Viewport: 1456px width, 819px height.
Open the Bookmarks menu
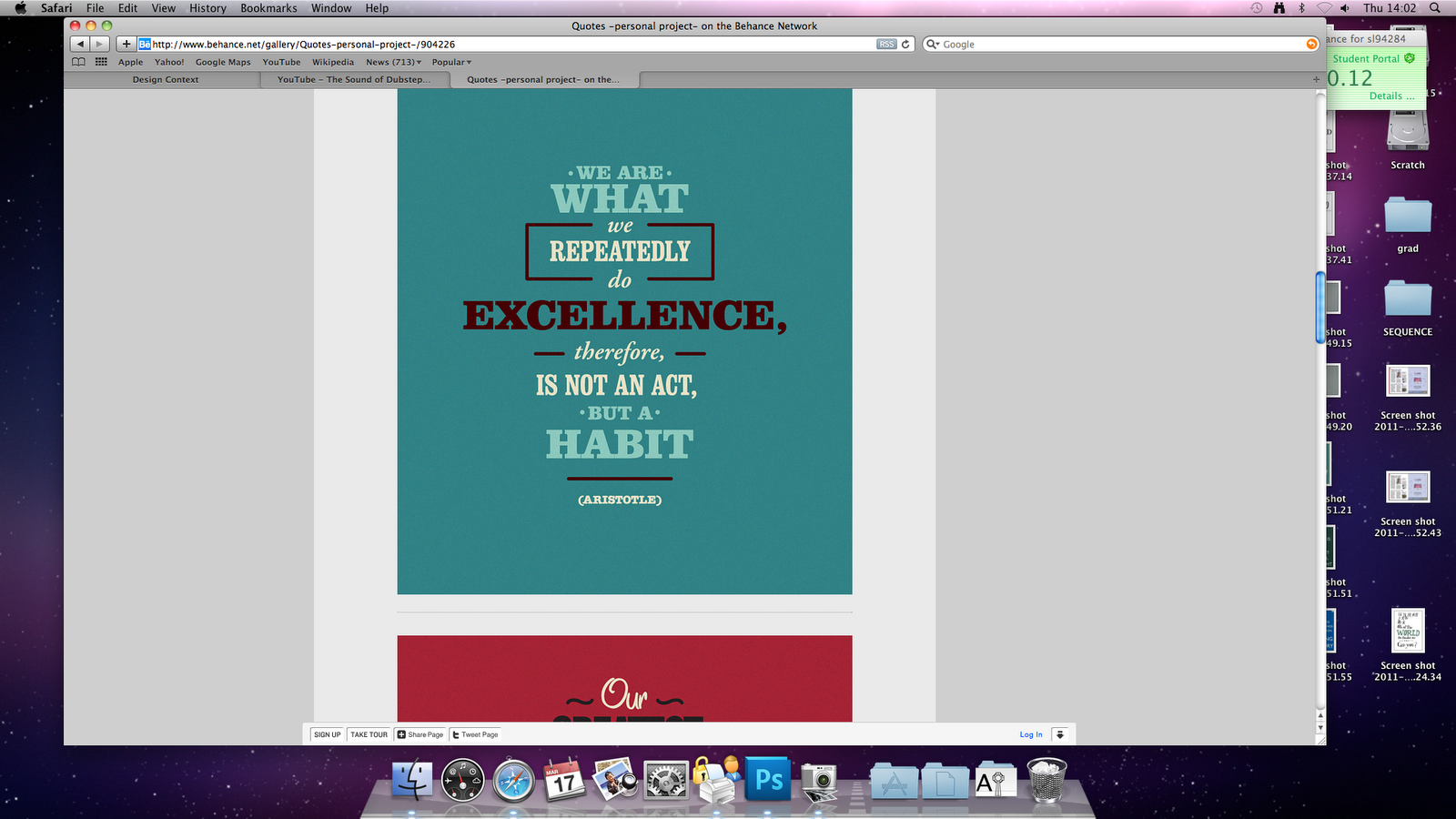[268, 8]
